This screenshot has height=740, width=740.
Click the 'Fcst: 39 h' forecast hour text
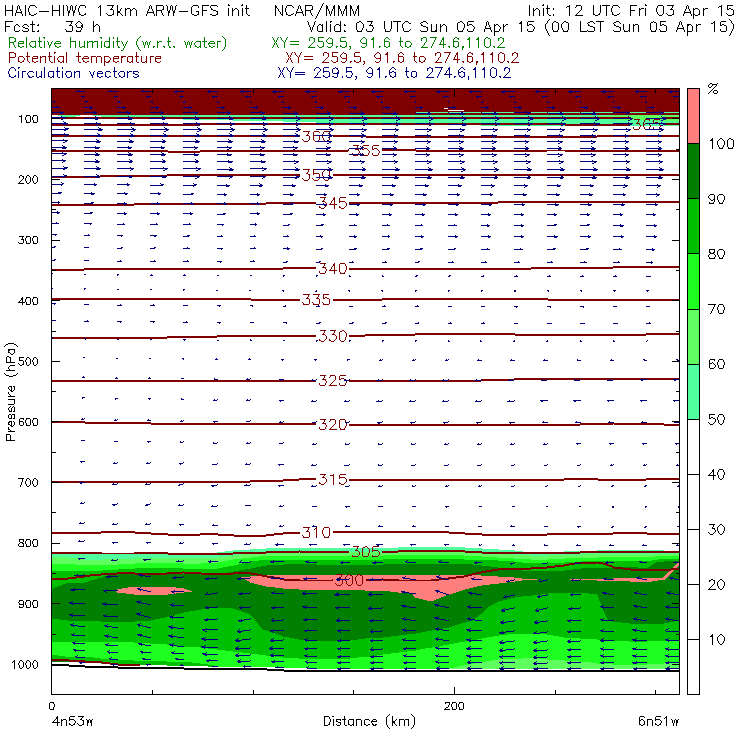click(x=52, y=27)
